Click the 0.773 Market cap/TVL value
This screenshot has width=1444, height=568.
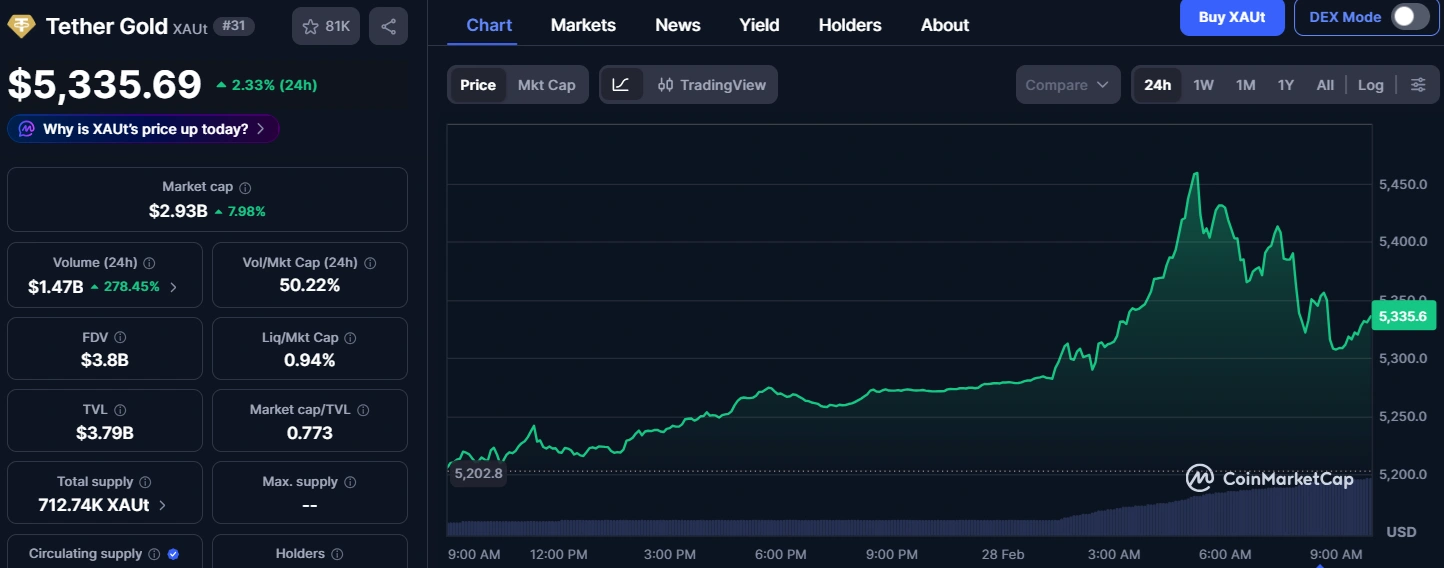click(x=310, y=433)
